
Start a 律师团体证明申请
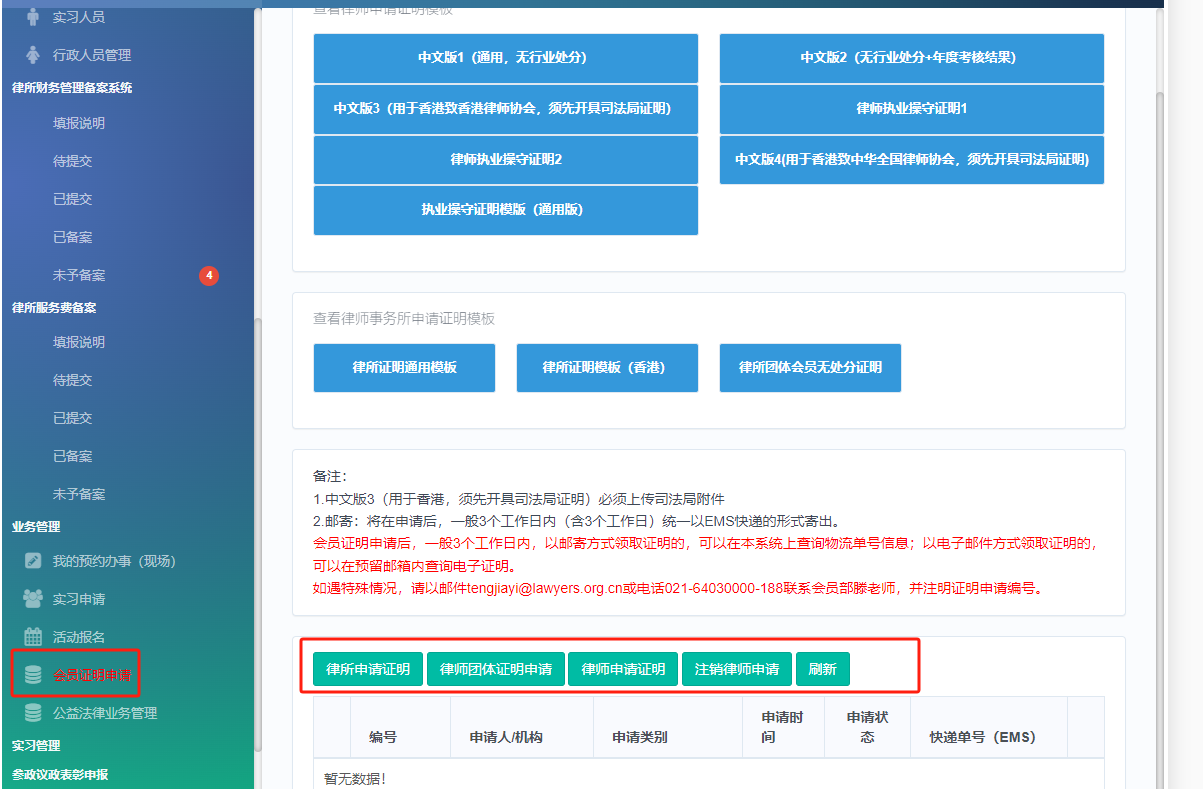(x=496, y=669)
